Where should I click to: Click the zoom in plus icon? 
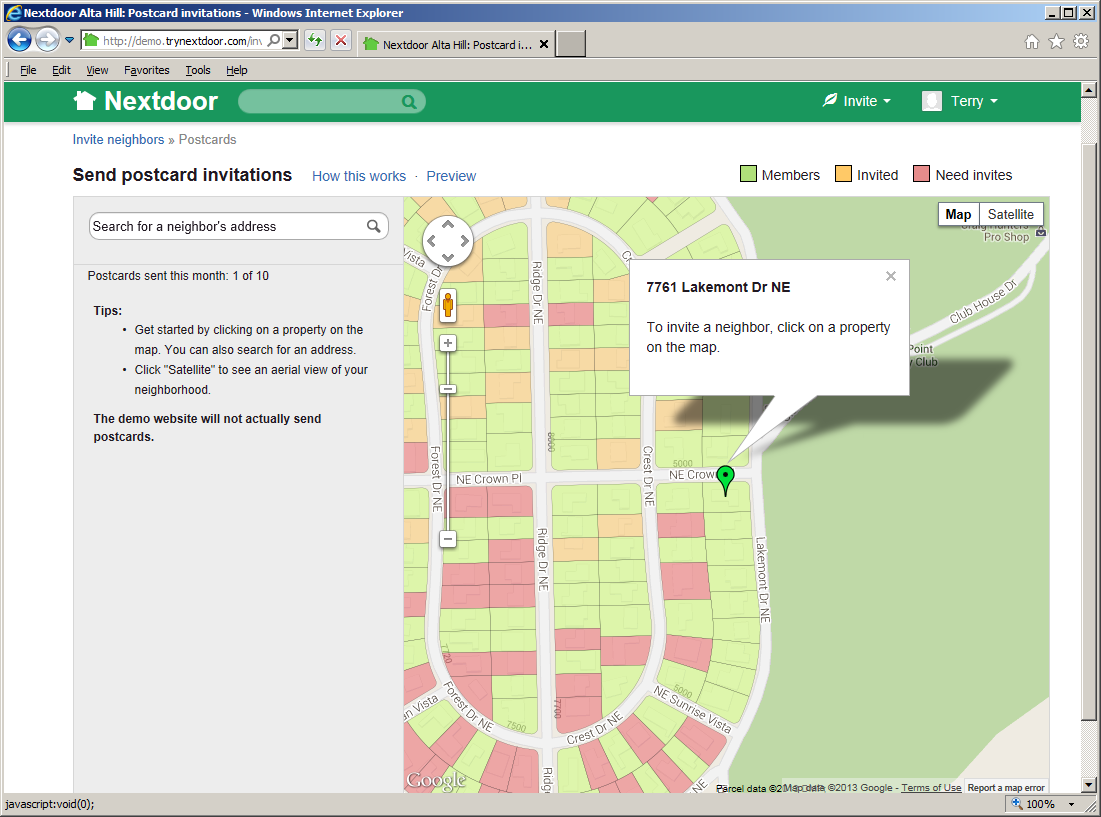pos(447,343)
